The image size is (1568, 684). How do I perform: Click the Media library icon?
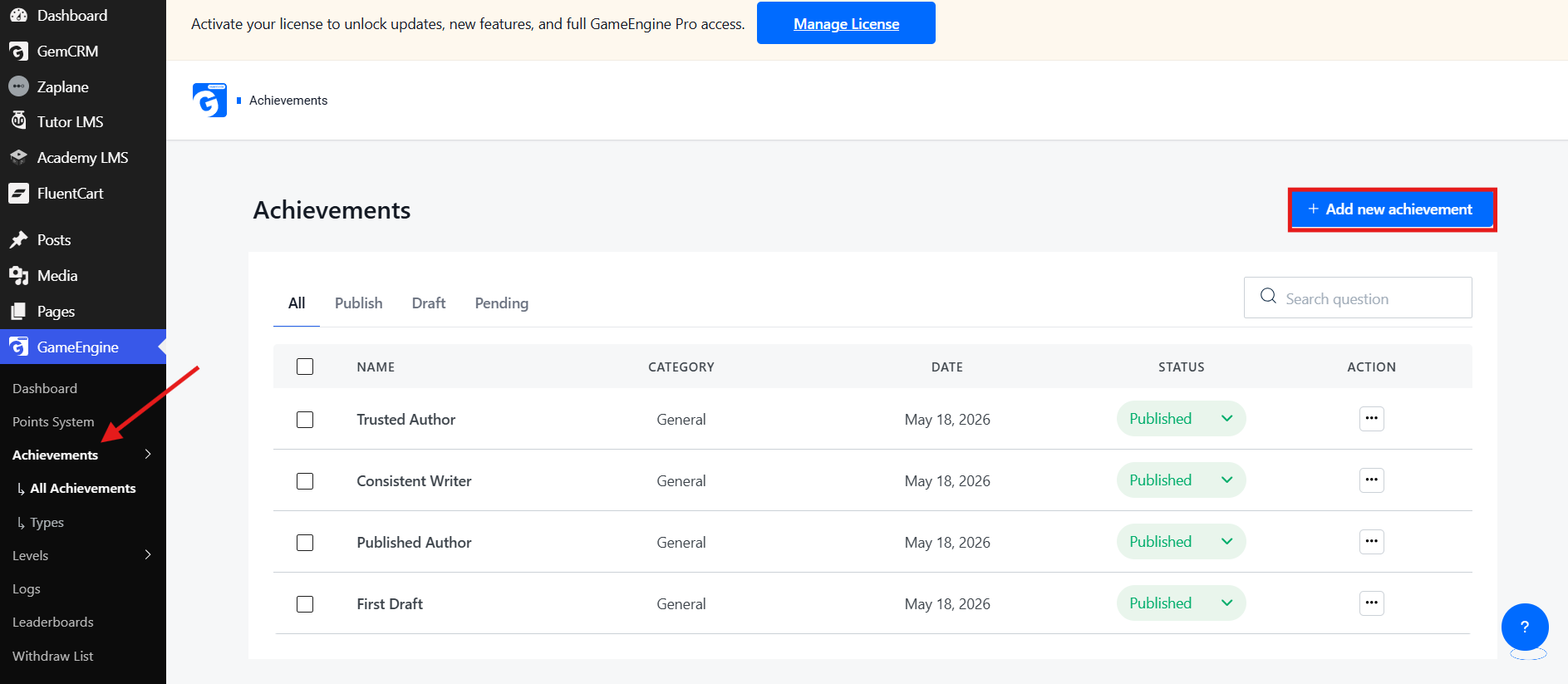point(18,275)
